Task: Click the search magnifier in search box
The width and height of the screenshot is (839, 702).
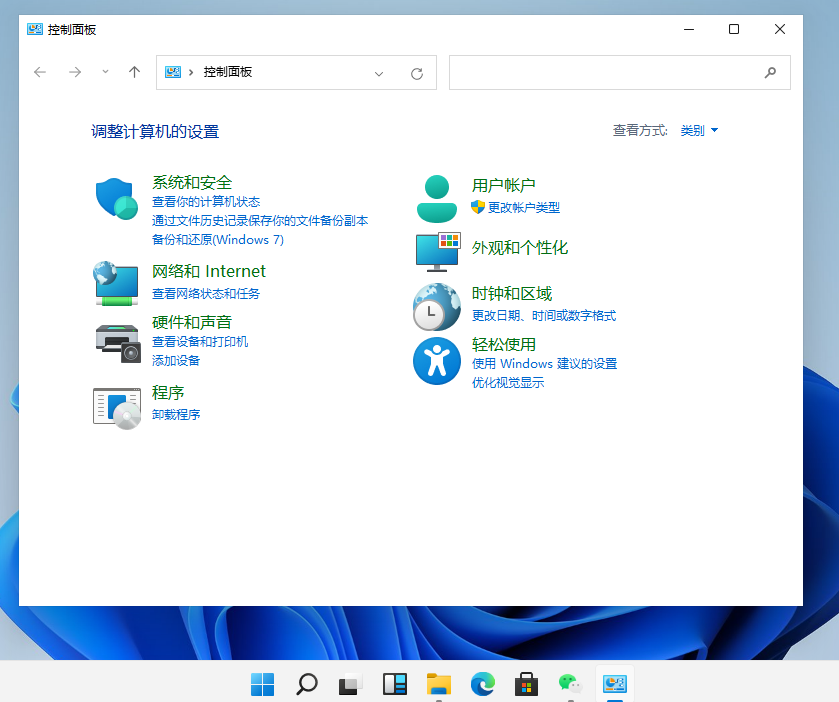Action: point(769,72)
